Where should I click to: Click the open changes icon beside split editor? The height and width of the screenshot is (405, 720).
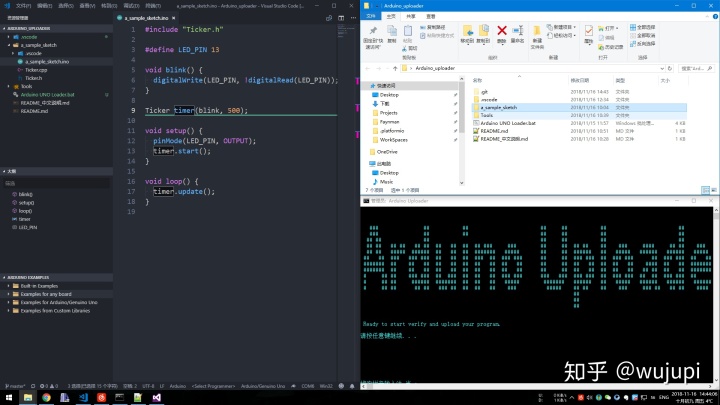(329, 18)
